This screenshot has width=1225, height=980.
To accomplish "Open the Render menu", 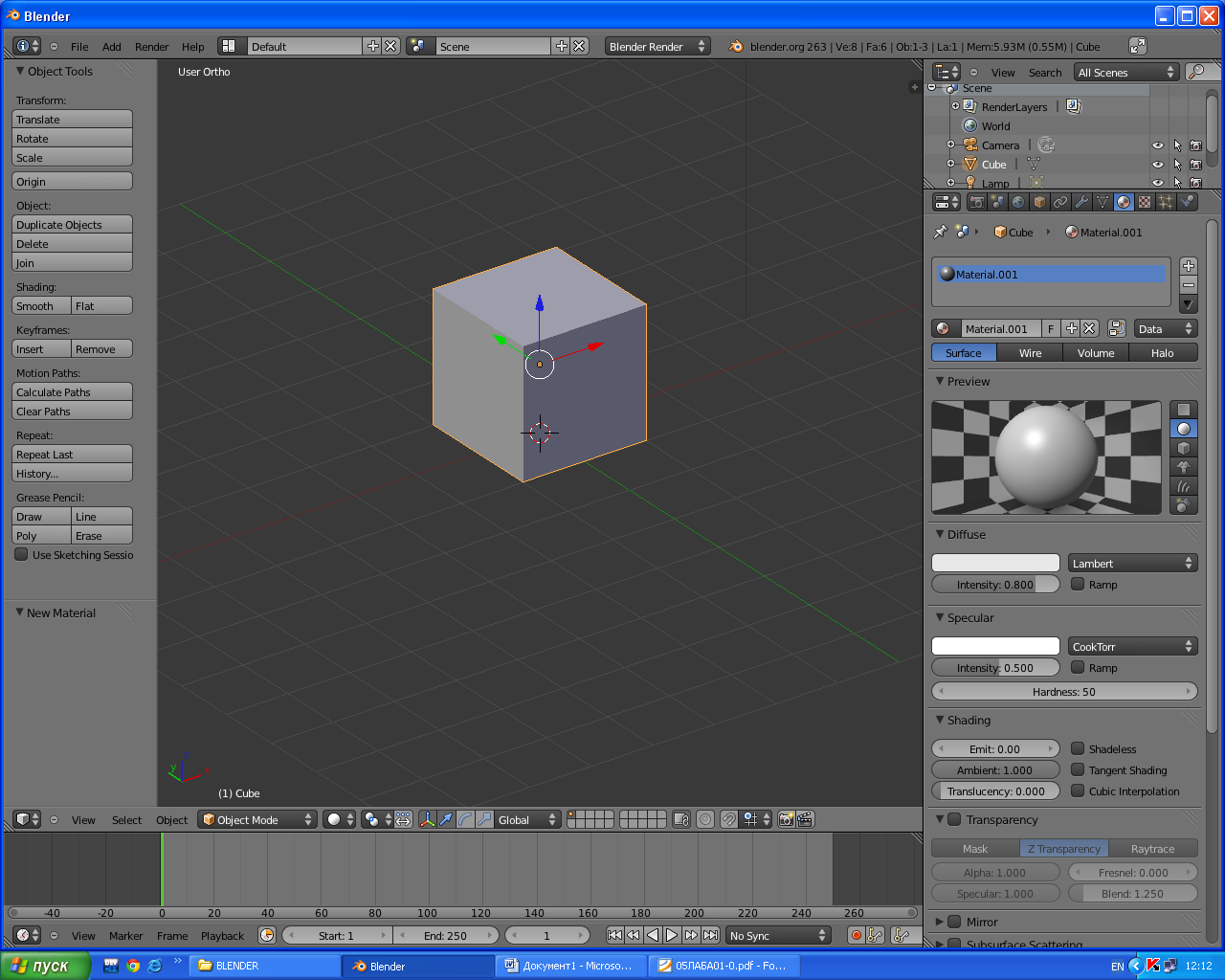I will click(x=151, y=46).
